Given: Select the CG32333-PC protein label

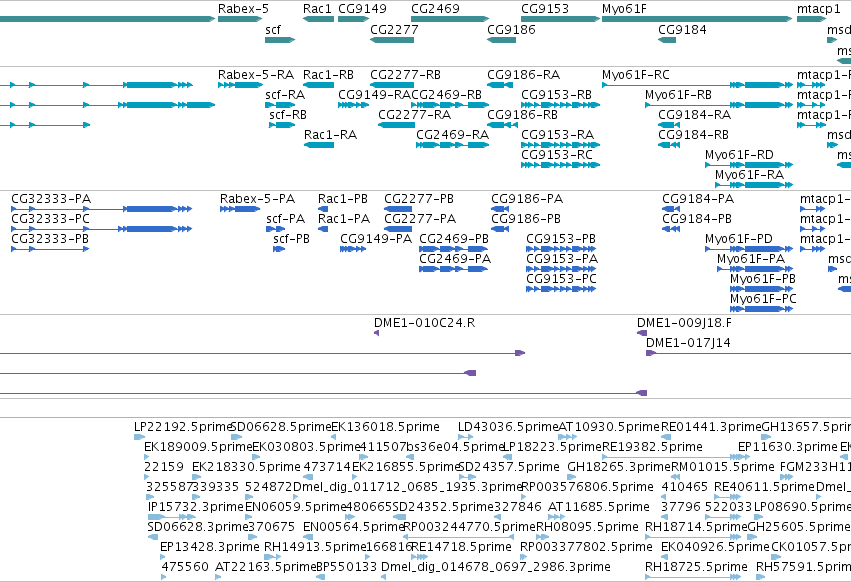Looking at the screenshot, I should click(50, 219).
